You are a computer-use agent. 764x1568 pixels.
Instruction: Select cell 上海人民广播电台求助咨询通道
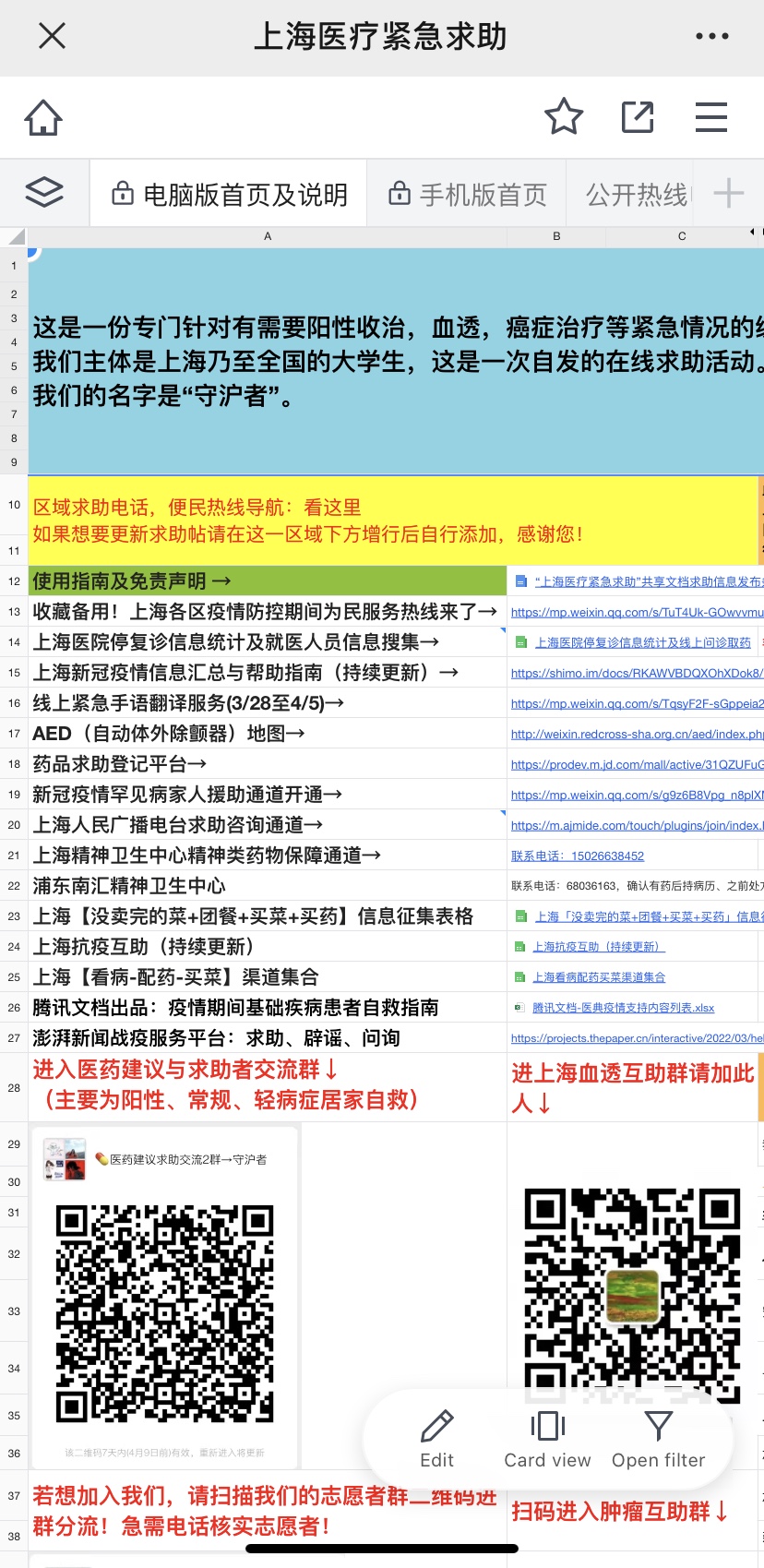268,825
